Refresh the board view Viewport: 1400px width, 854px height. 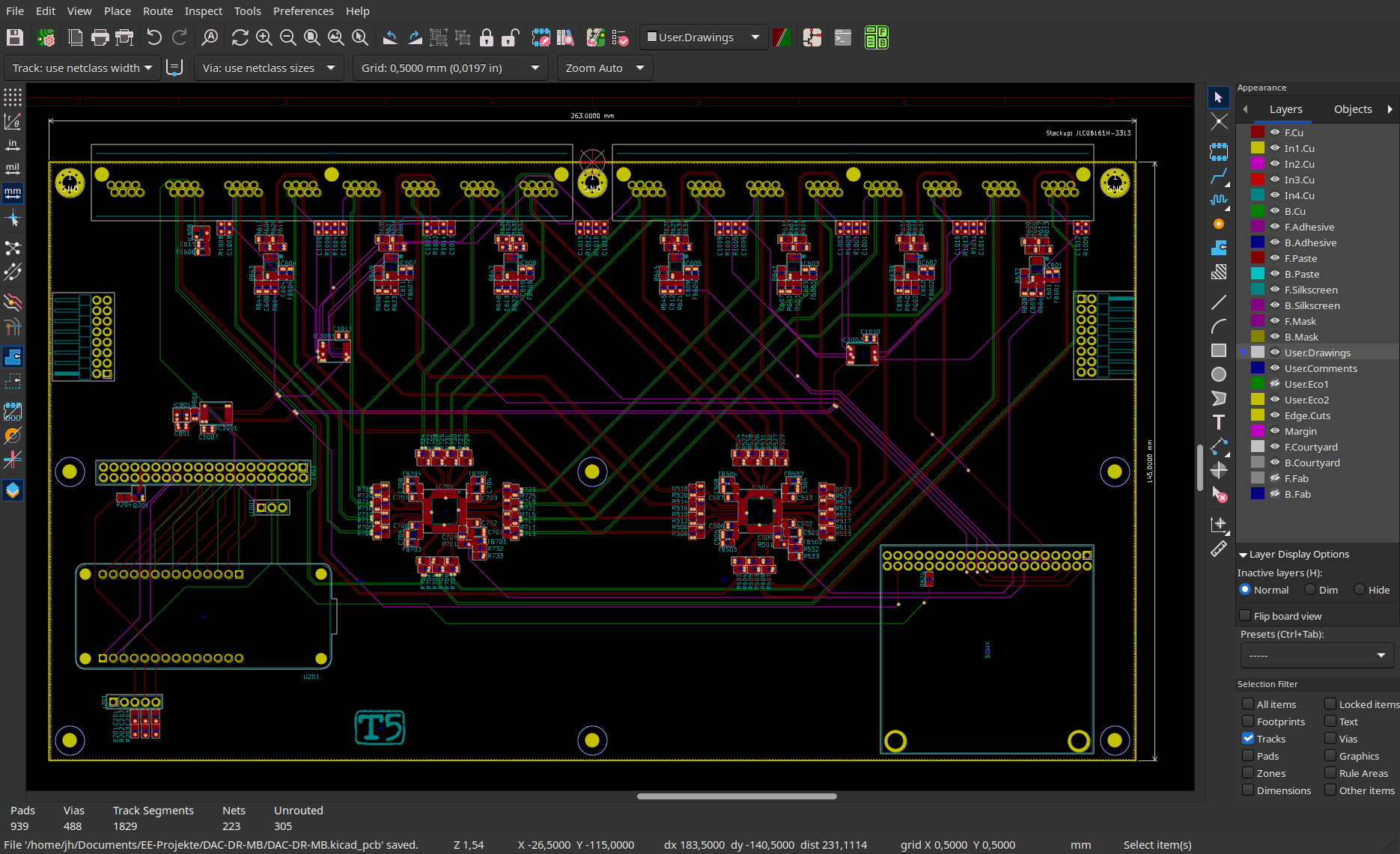tap(240, 37)
